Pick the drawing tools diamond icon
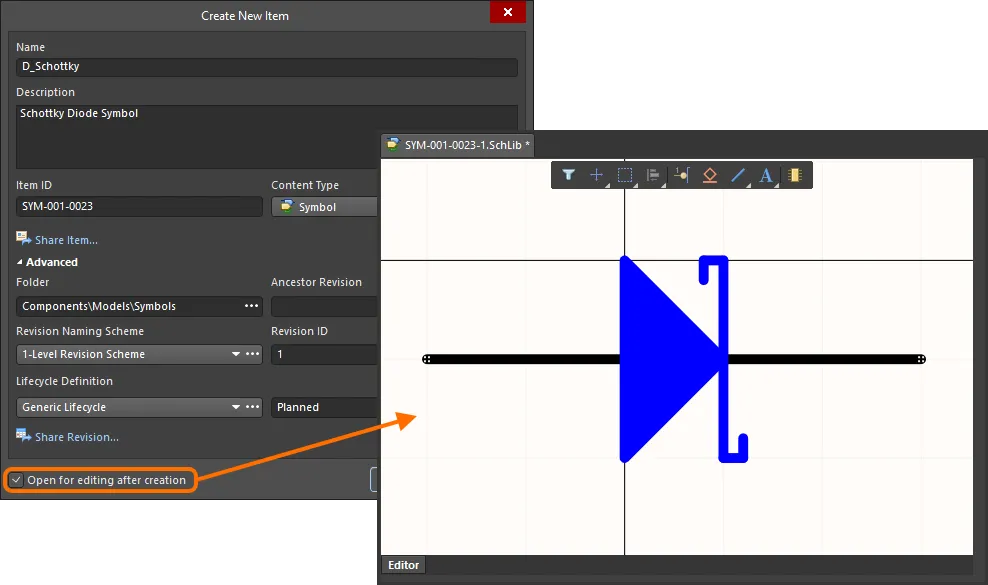The image size is (988, 585). (x=709, y=175)
